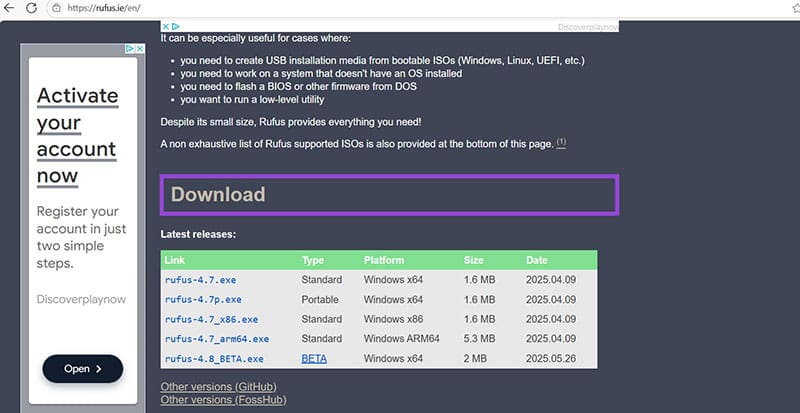Open site information icon beside URL
The image size is (800, 413).
pos(56,8)
